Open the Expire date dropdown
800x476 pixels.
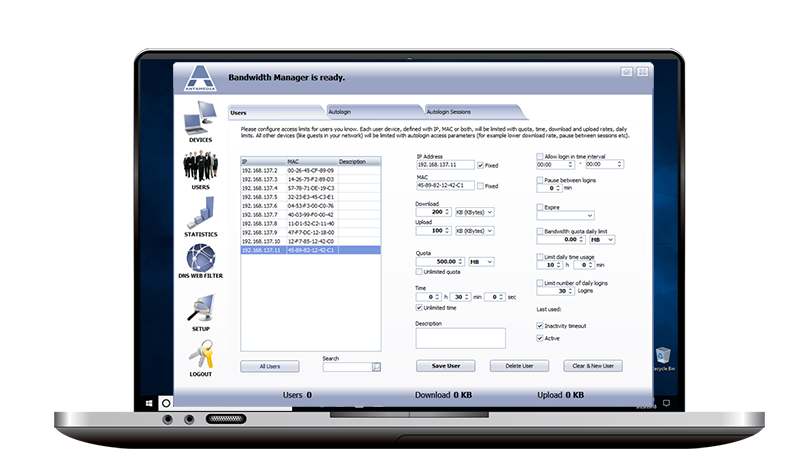[565, 215]
